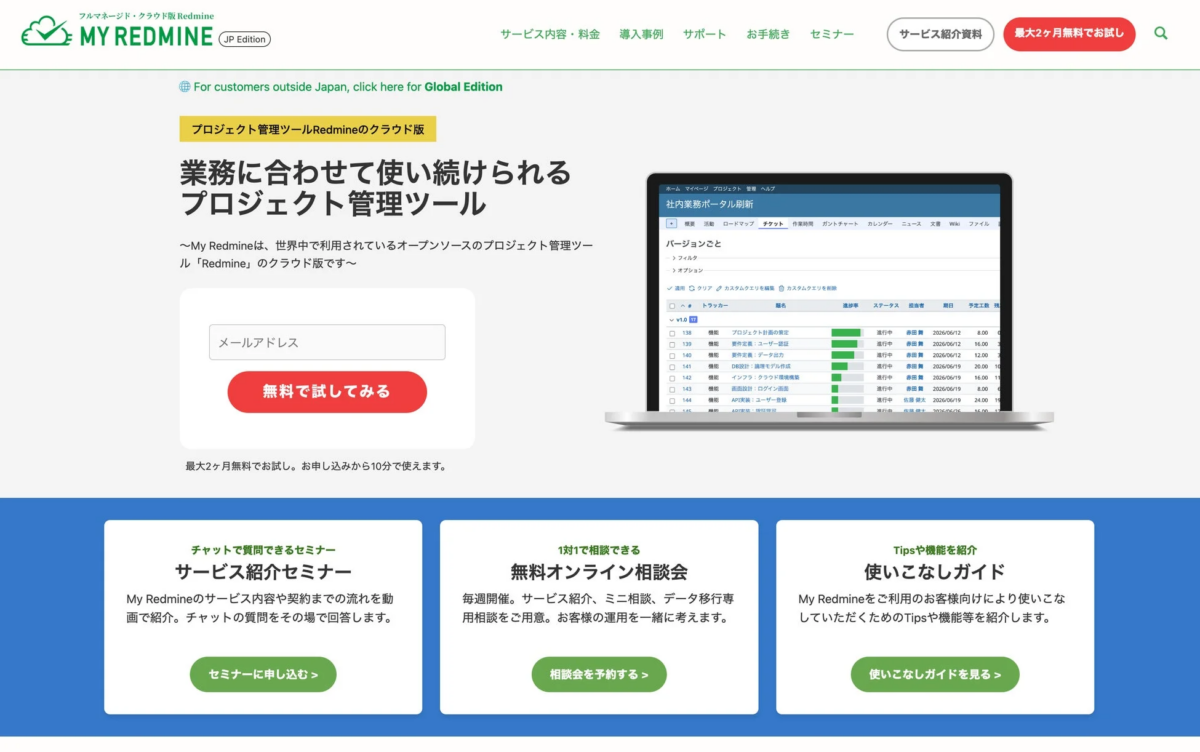The width and height of the screenshot is (1200, 752).
Task: Click the チャットで質問できるセミナー caption
Action: click(263, 550)
